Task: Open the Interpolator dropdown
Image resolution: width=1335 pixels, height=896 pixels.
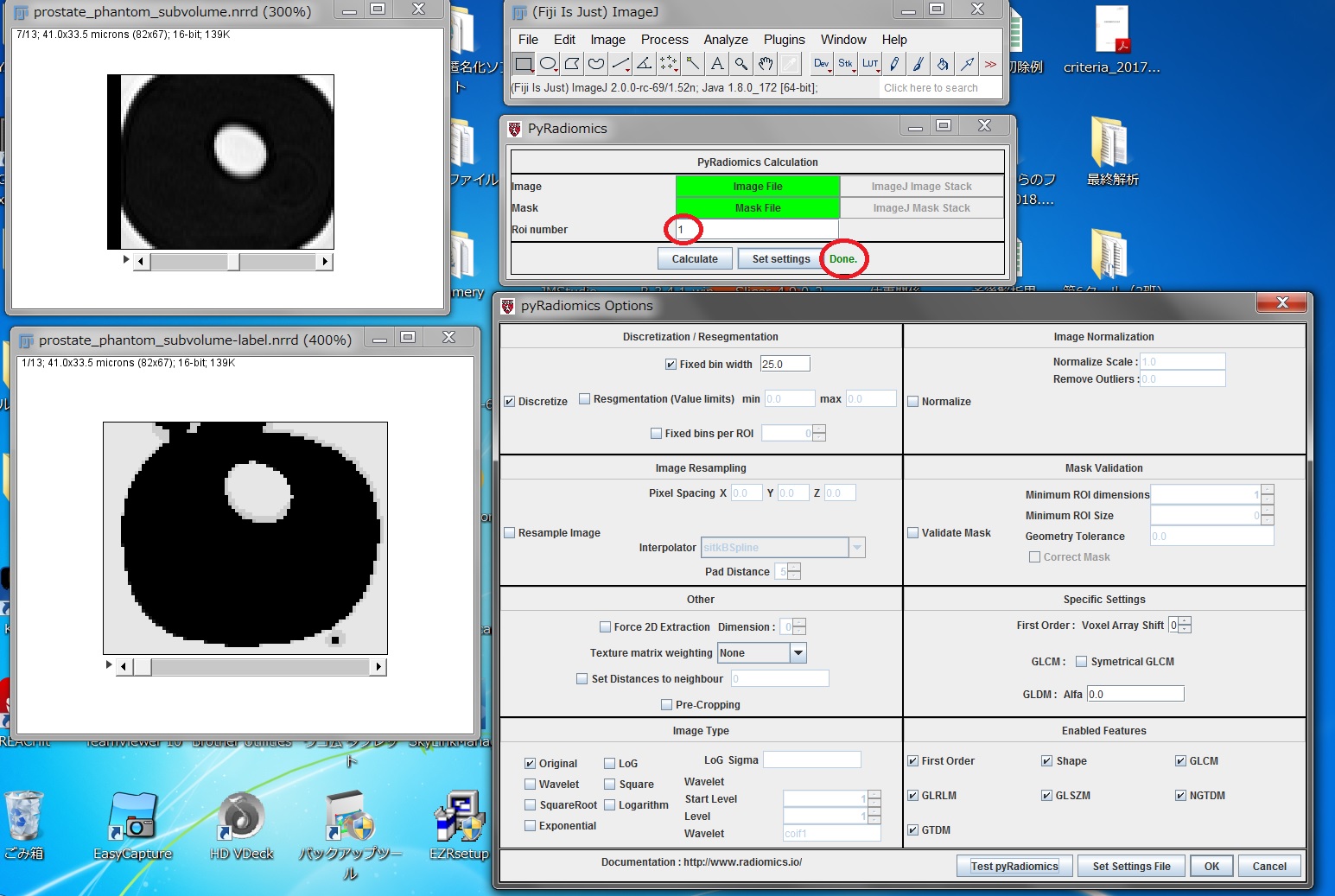Action: click(x=856, y=547)
